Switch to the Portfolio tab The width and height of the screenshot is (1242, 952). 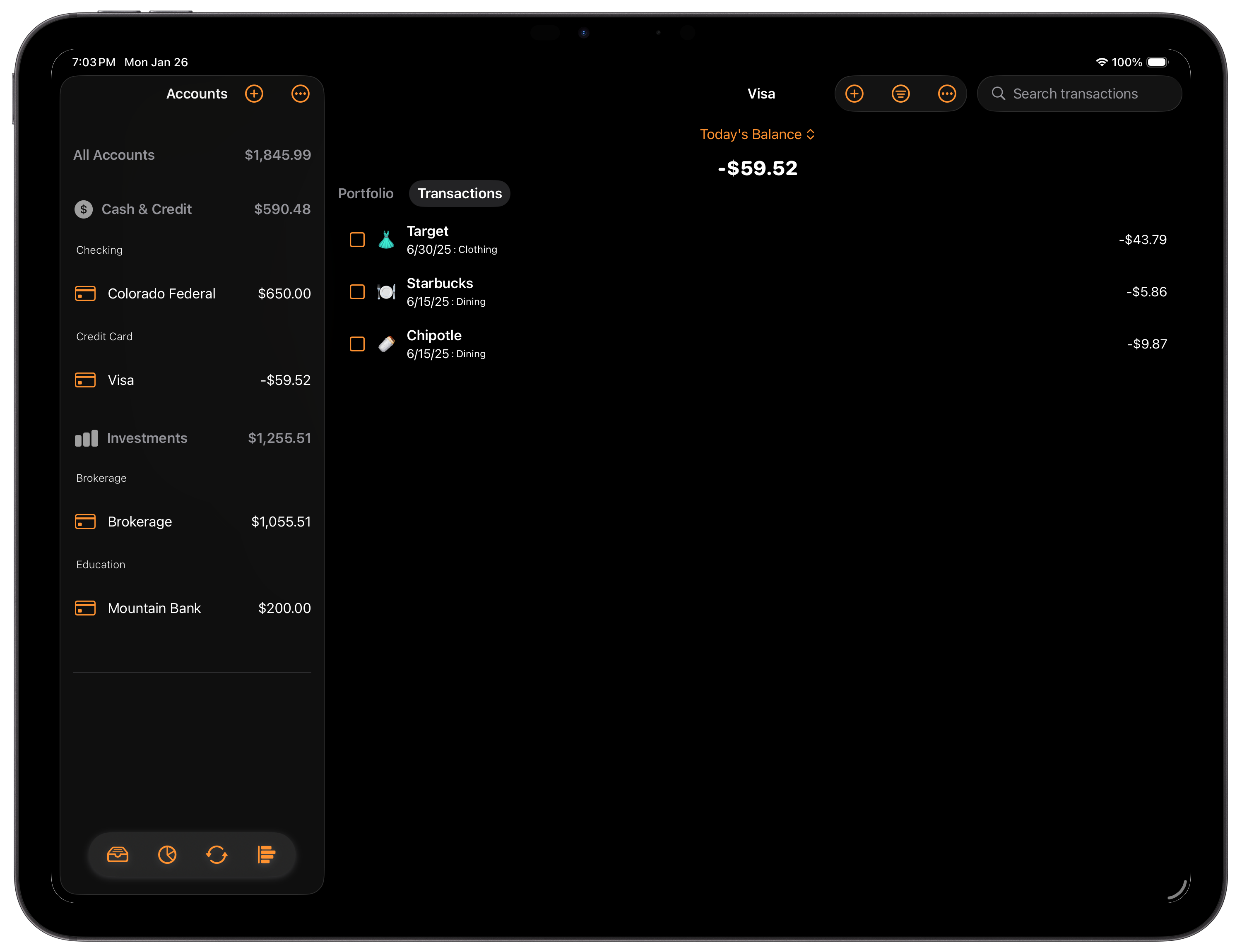tap(366, 193)
